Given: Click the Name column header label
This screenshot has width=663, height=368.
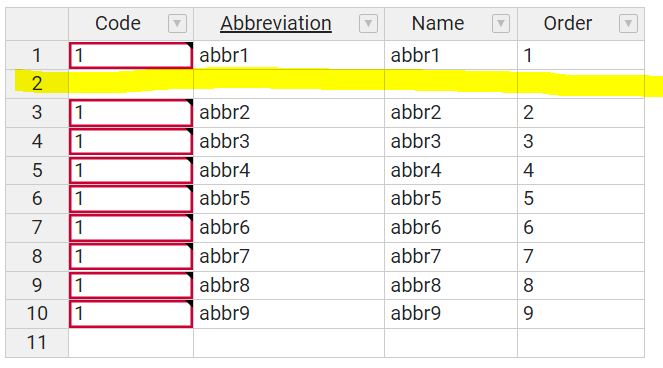Looking at the screenshot, I should 438,23.
